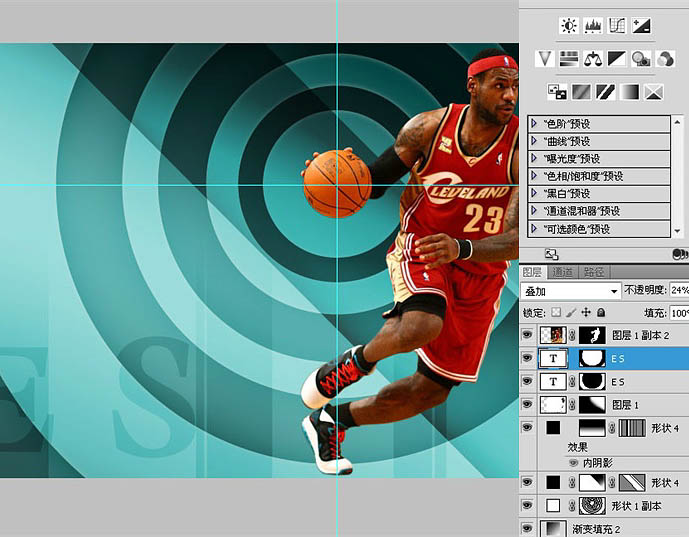689x537 pixels.
Task: Expand the "曝光度" presets group
Action: 534,158
